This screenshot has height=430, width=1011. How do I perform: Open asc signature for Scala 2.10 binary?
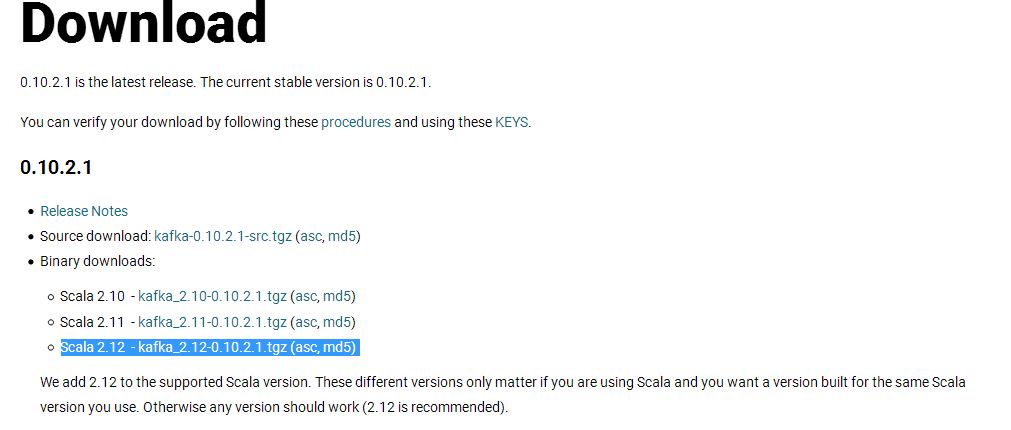pyautogui.click(x=306, y=296)
